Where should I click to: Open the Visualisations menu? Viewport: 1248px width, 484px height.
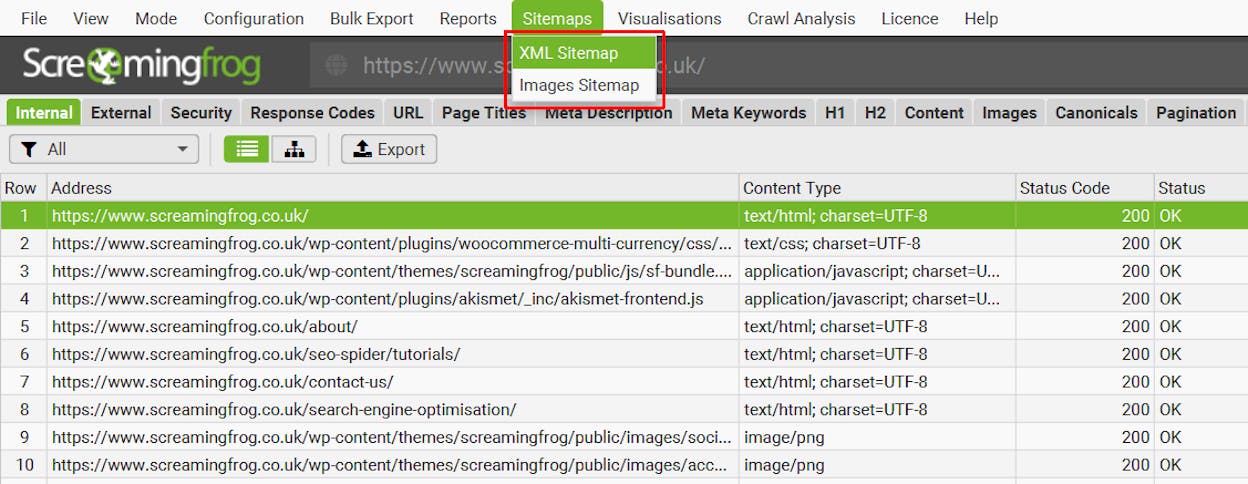coord(669,18)
